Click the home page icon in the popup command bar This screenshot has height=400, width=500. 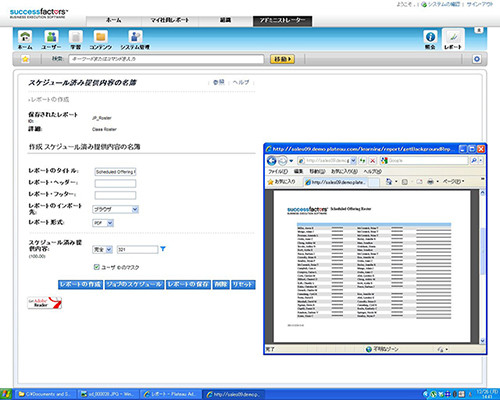tap(389, 182)
